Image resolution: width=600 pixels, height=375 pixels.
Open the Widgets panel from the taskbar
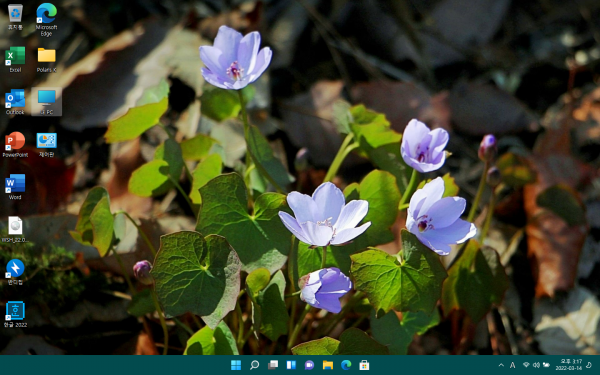click(291, 365)
